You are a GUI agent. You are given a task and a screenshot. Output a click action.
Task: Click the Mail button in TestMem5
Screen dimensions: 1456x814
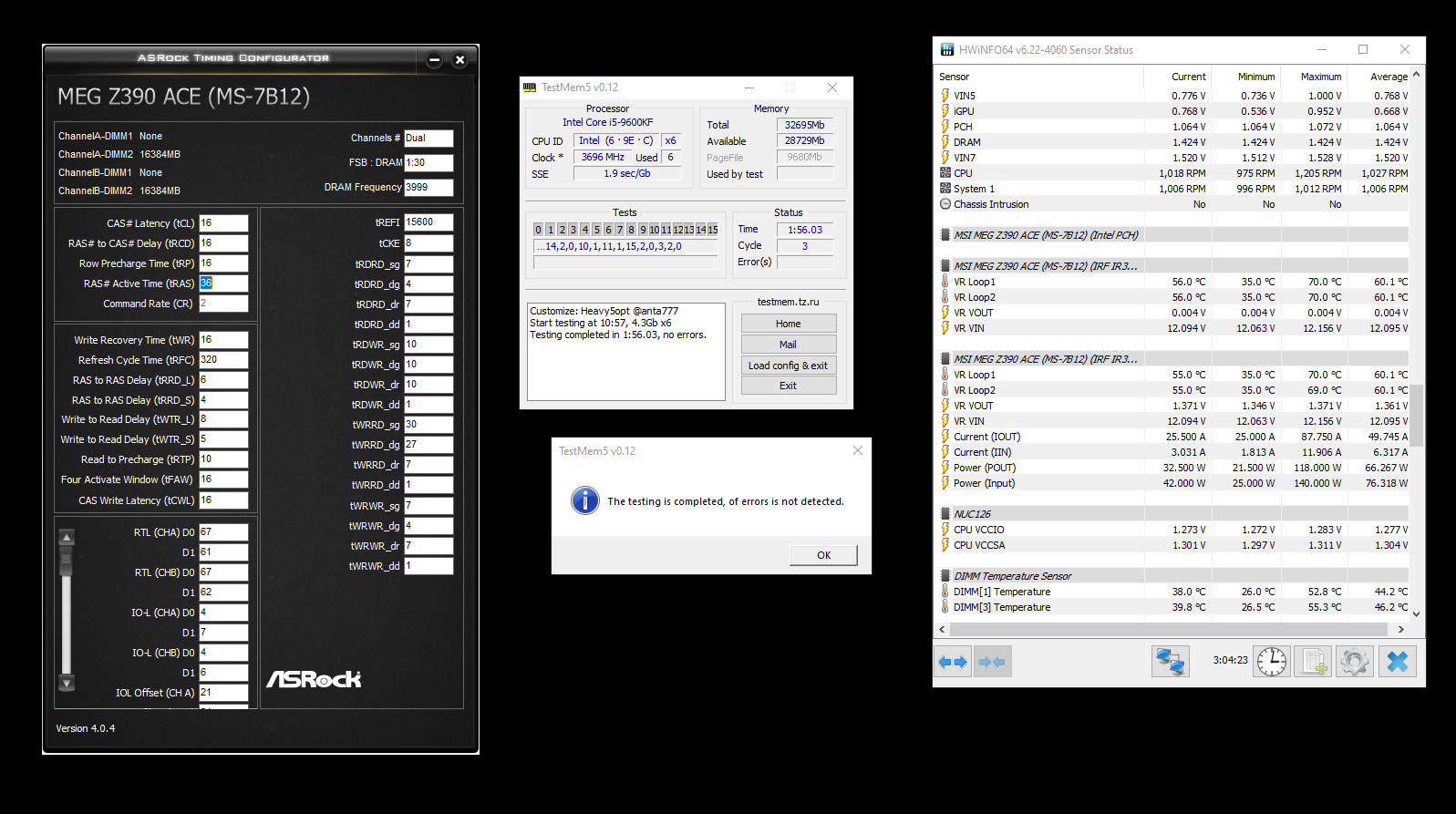[x=789, y=345]
